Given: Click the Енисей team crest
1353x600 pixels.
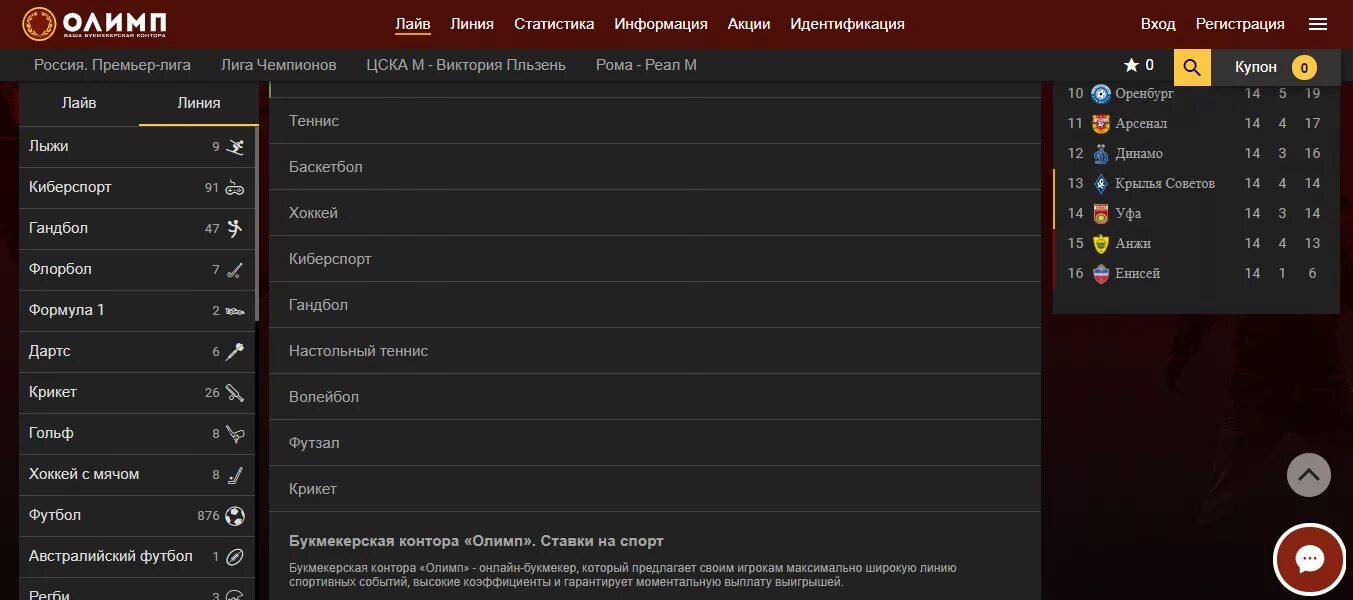Looking at the screenshot, I should 1101,274.
